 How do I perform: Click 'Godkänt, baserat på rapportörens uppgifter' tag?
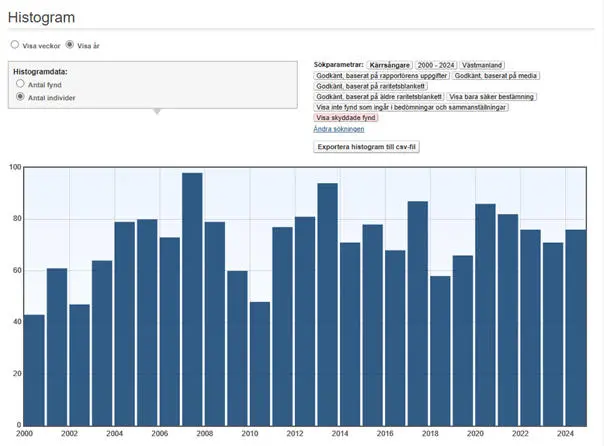coord(381,75)
